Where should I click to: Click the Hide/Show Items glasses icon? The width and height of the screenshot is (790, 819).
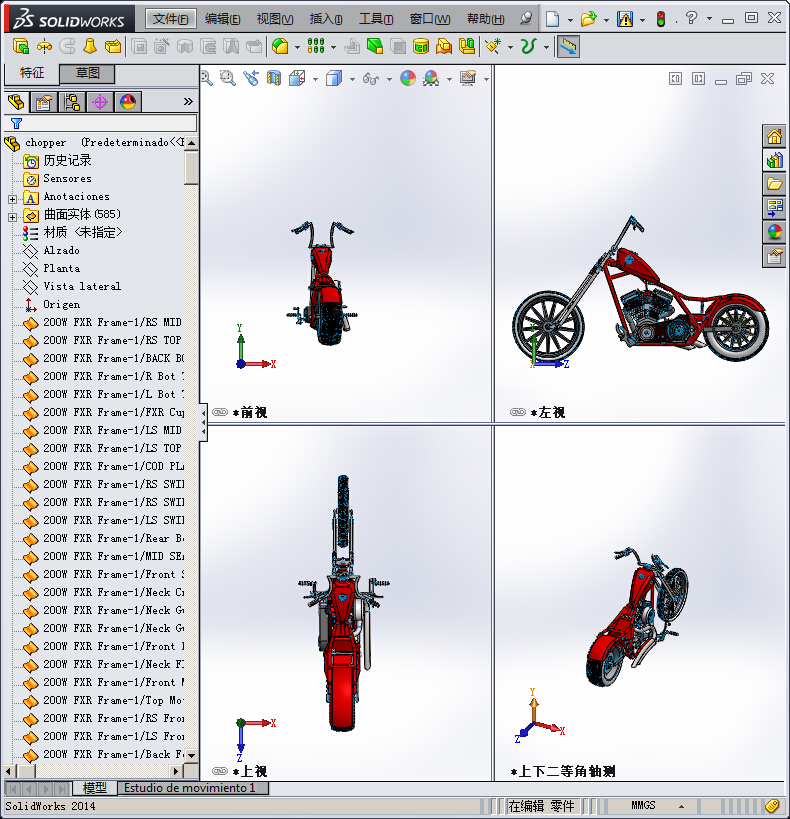pos(371,79)
